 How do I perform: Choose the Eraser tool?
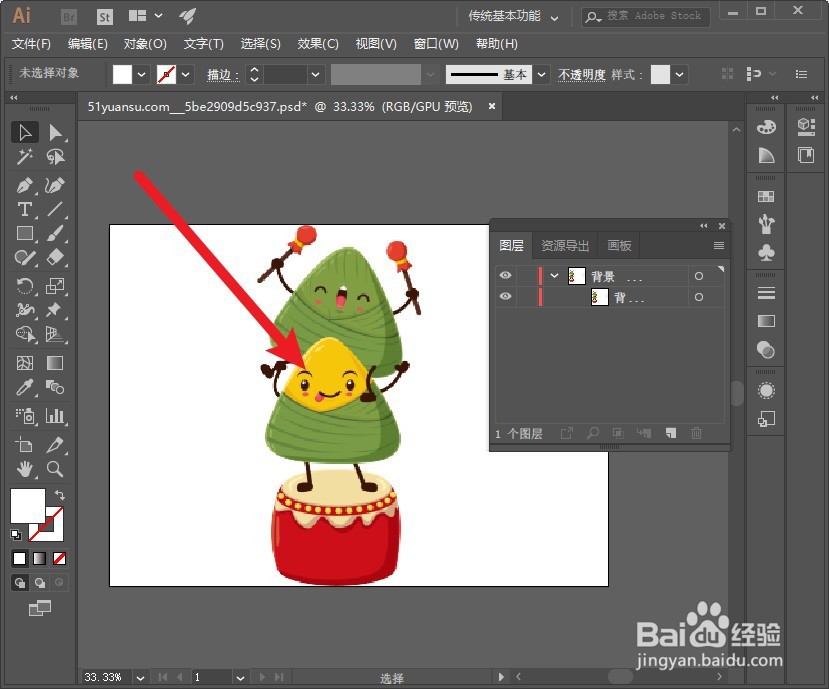coord(55,258)
